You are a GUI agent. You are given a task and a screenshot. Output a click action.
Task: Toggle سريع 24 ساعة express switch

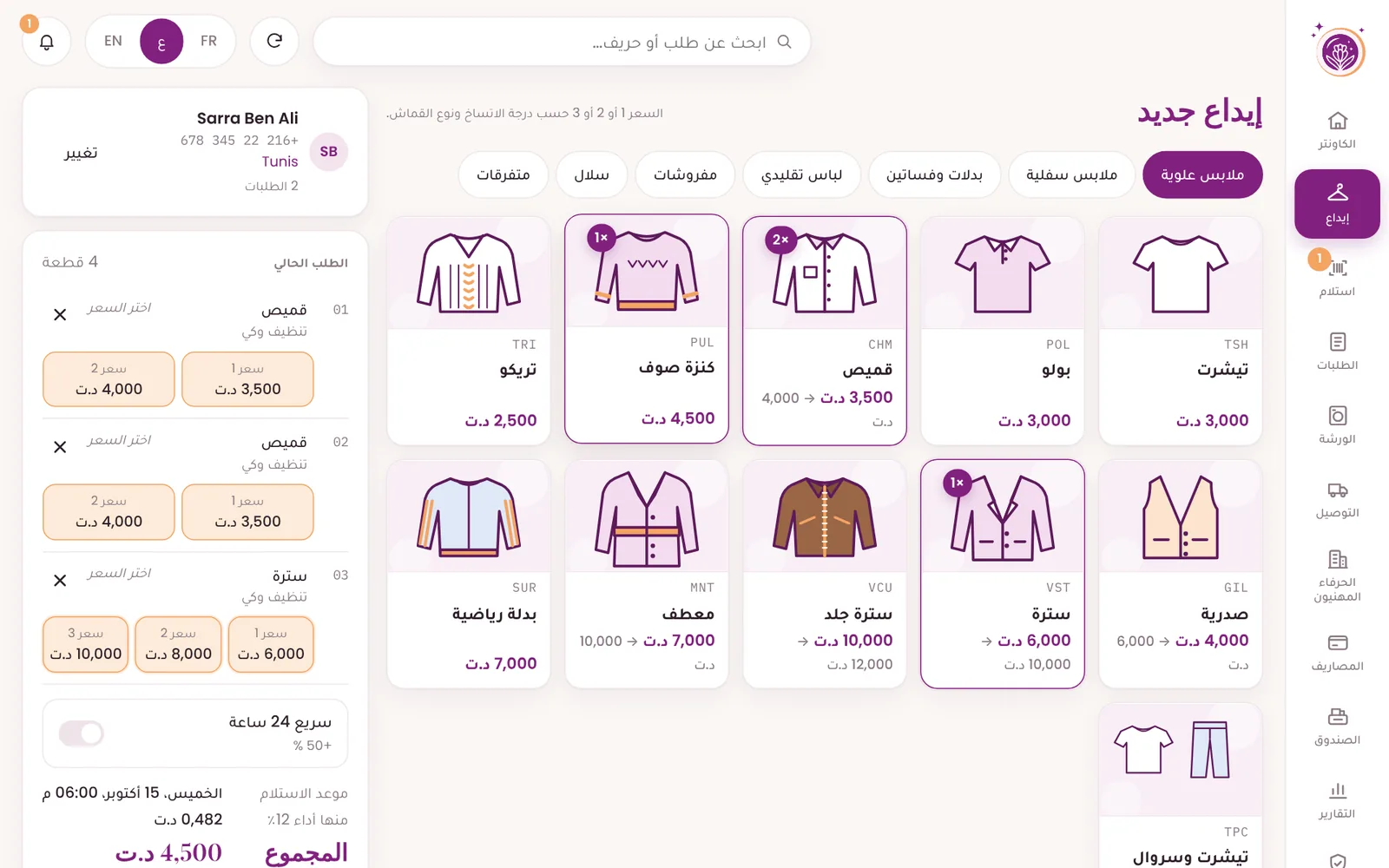(x=82, y=733)
